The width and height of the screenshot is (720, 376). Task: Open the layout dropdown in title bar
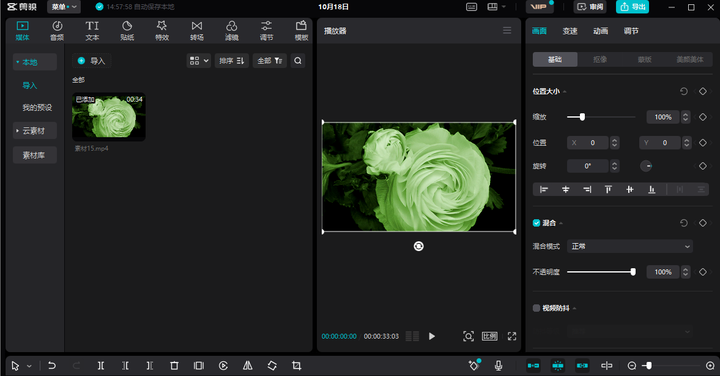coord(496,7)
